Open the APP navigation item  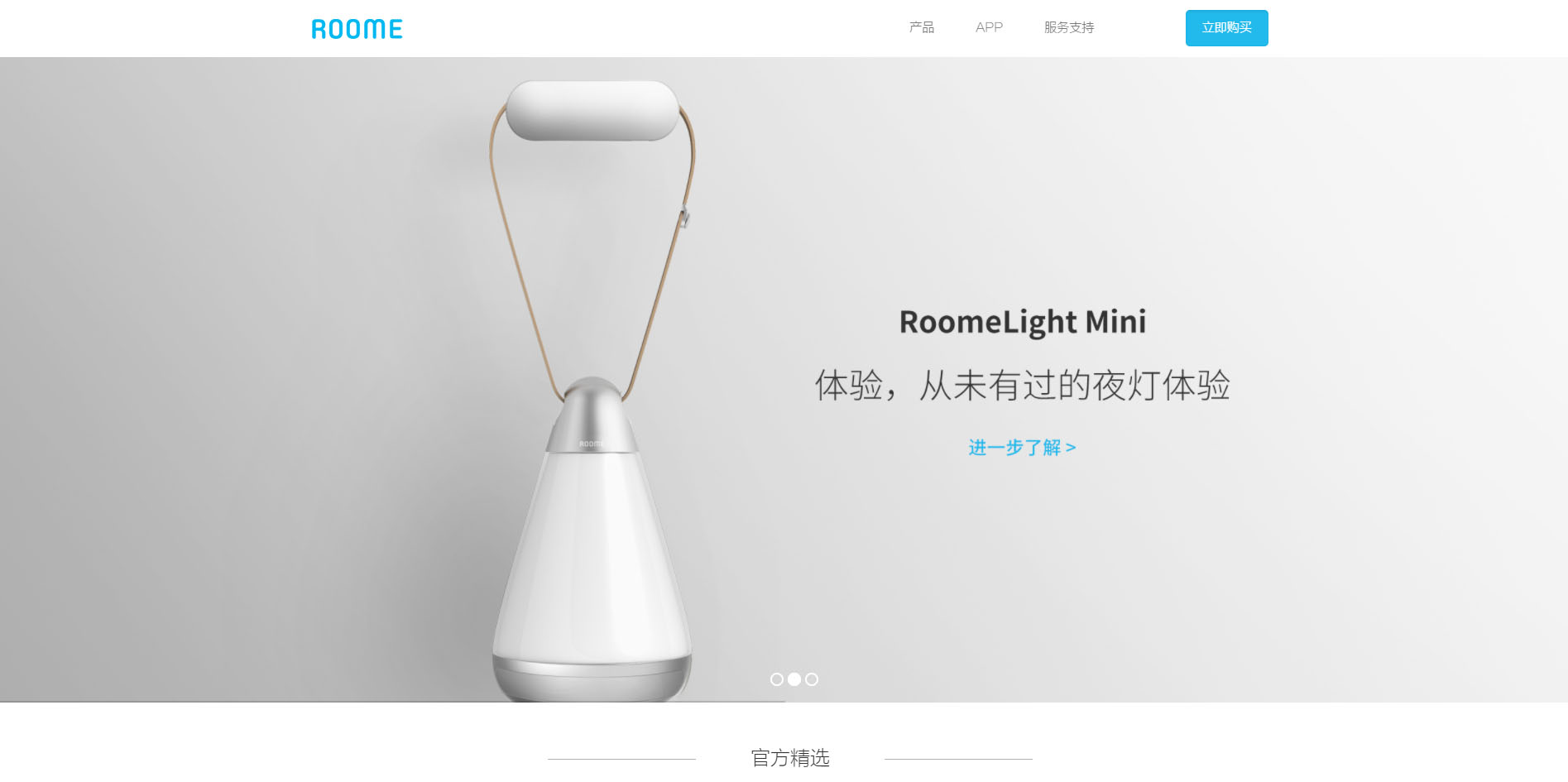tap(989, 27)
